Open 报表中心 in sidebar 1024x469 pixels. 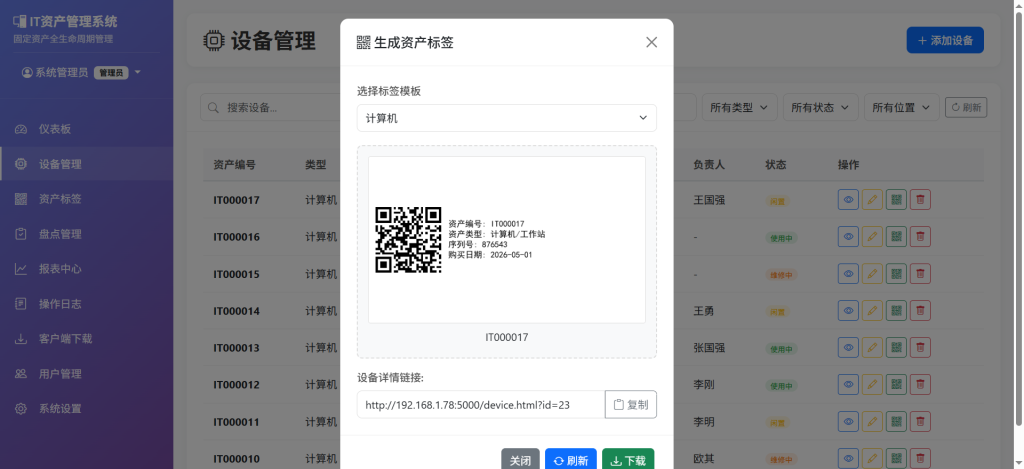click(87, 269)
